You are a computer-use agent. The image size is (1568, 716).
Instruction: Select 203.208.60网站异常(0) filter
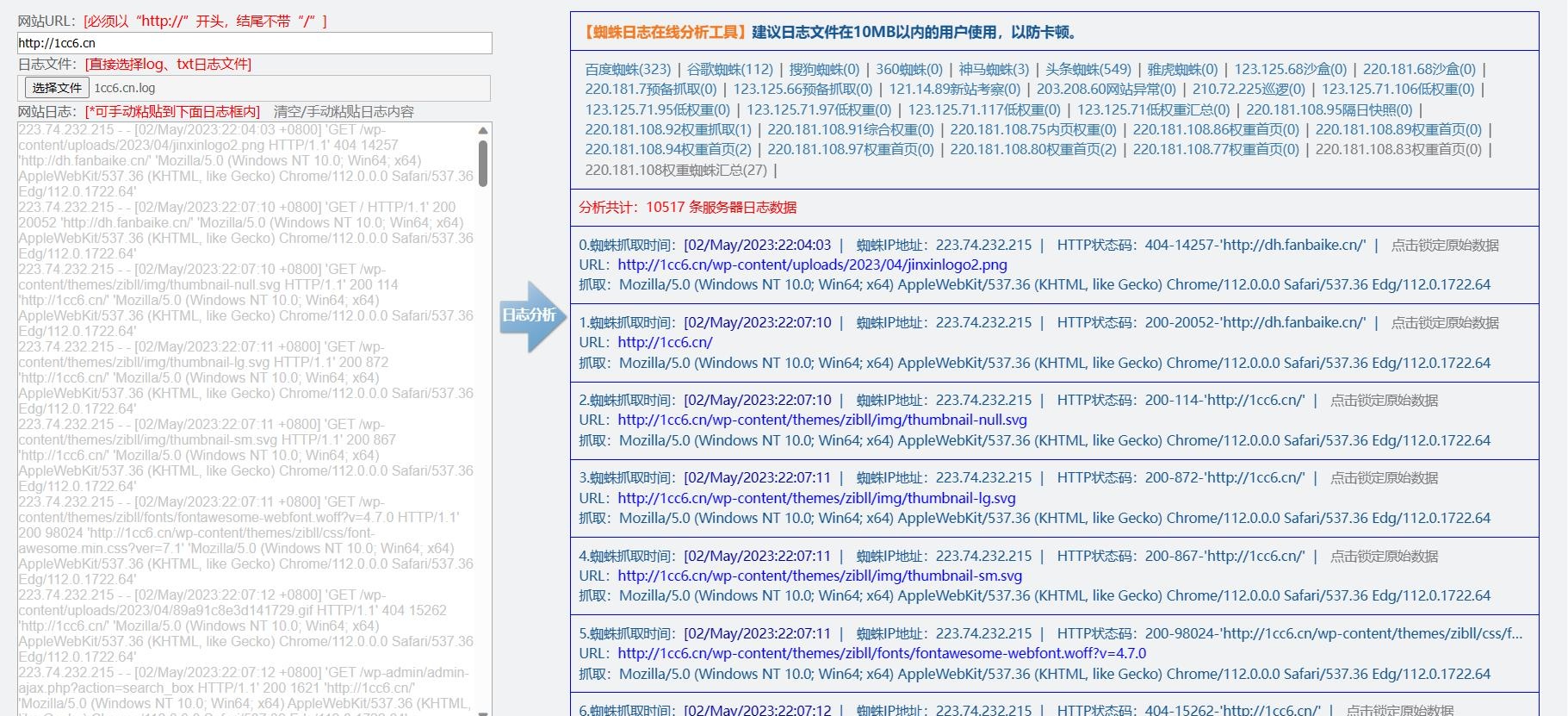tap(1106, 89)
